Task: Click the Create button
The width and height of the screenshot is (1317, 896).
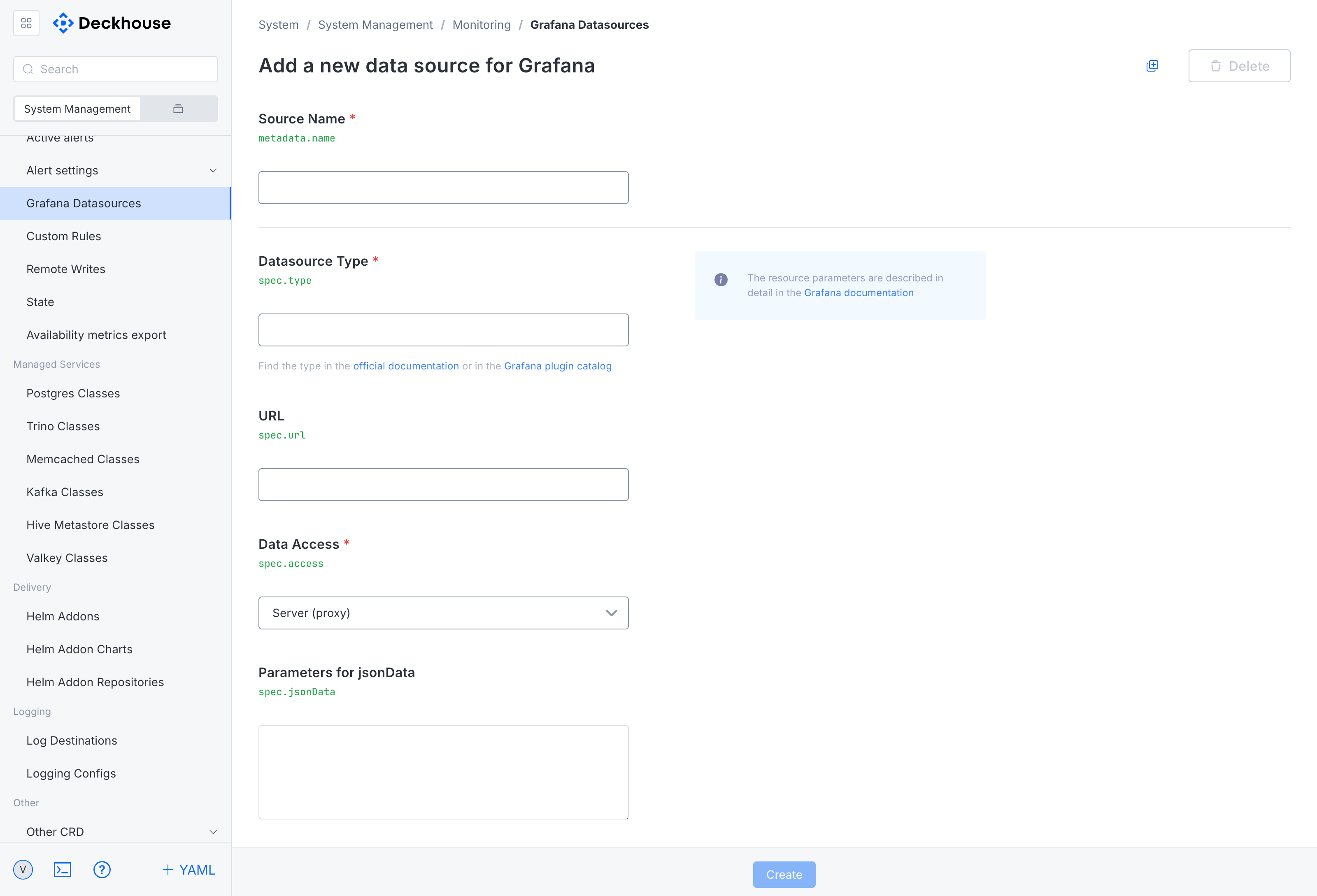Action: (x=784, y=874)
